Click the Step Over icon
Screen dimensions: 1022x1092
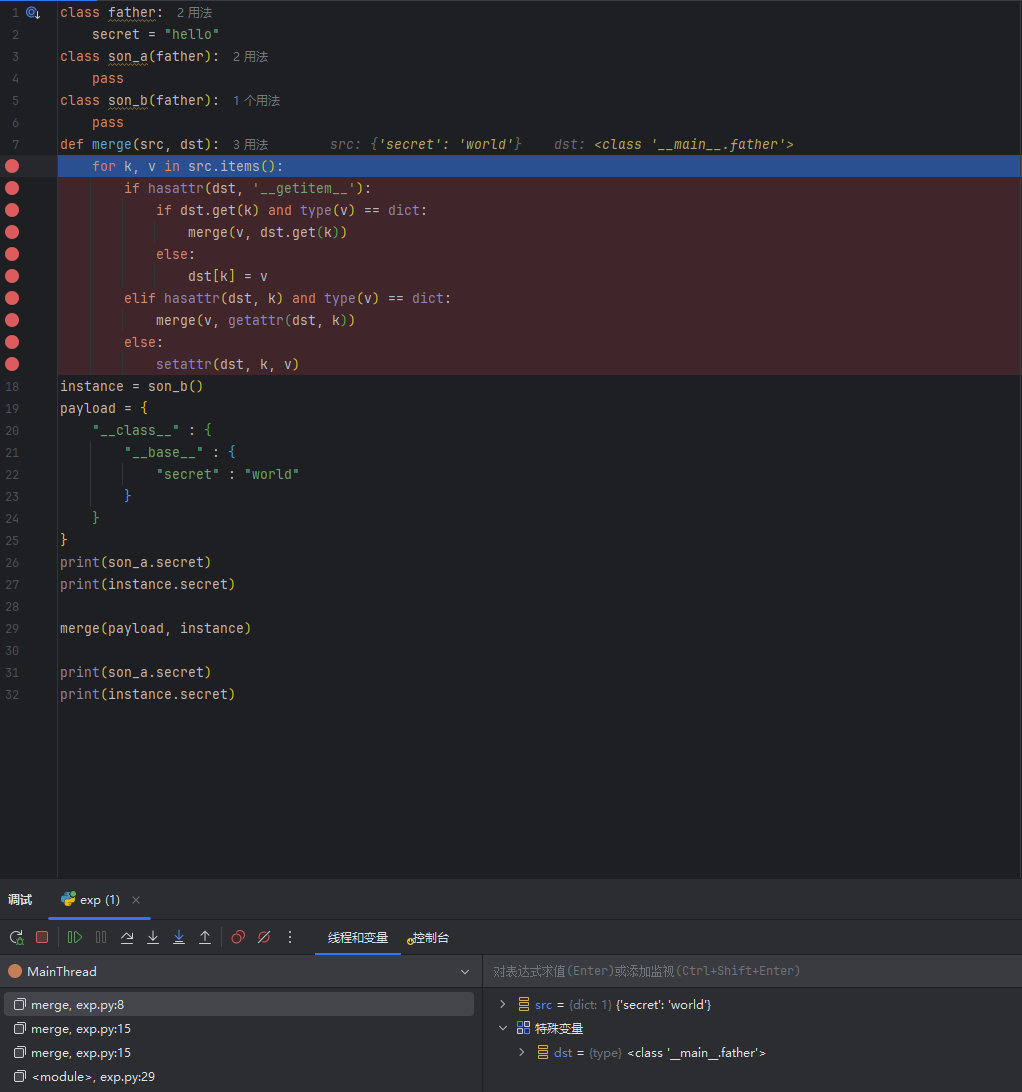pos(127,937)
